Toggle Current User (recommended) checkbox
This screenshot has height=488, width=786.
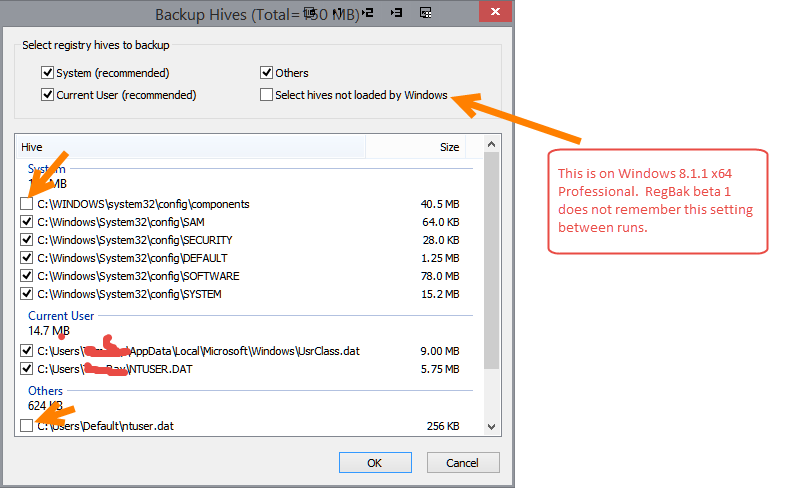coord(47,95)
